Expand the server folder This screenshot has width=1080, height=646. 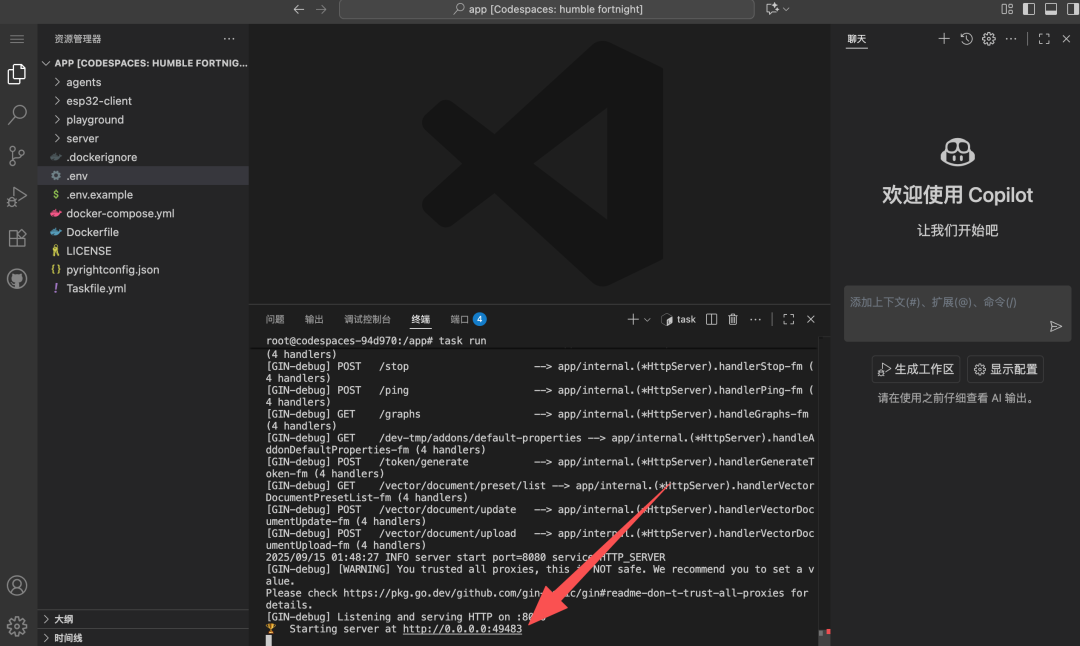coord(82,139)
